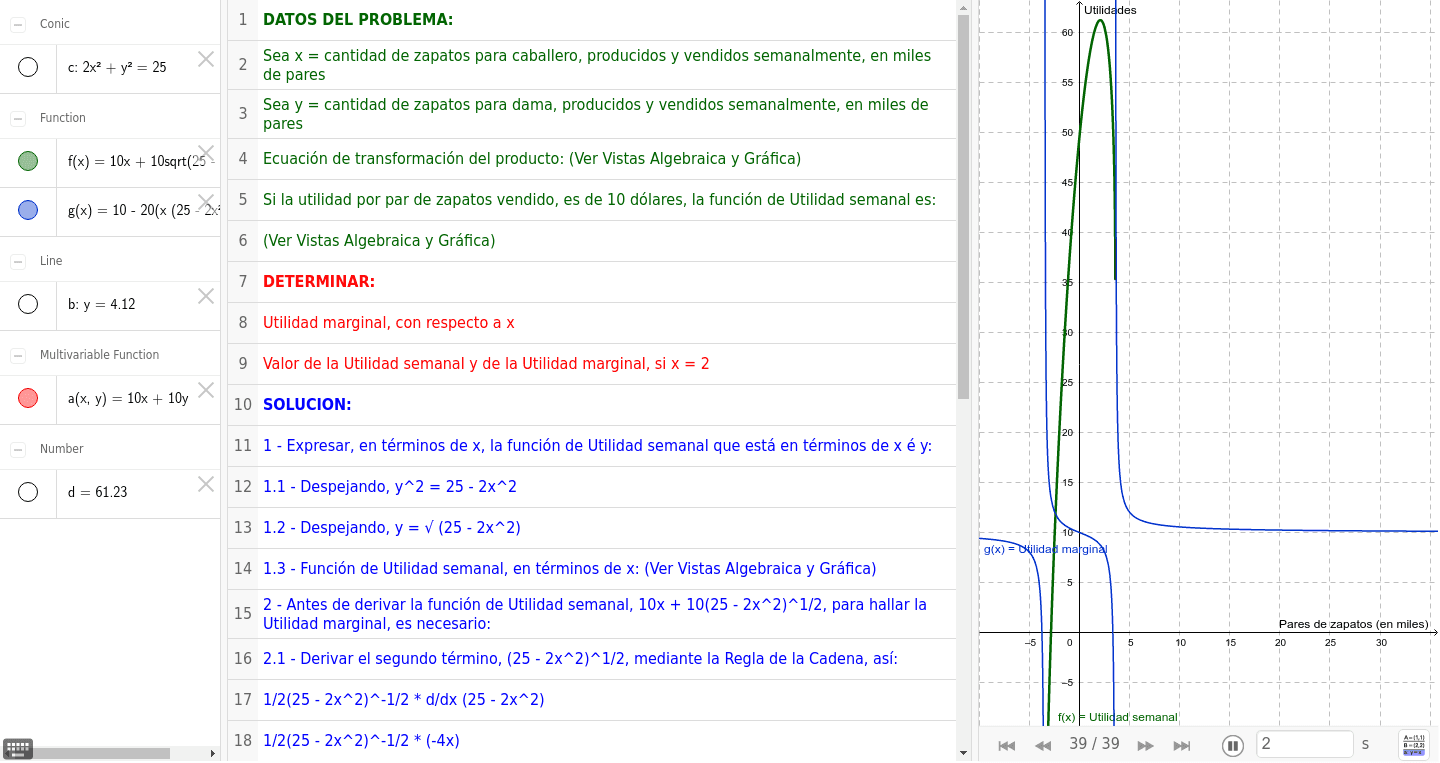Advance one construction step forward

(x=1146, y=745)
